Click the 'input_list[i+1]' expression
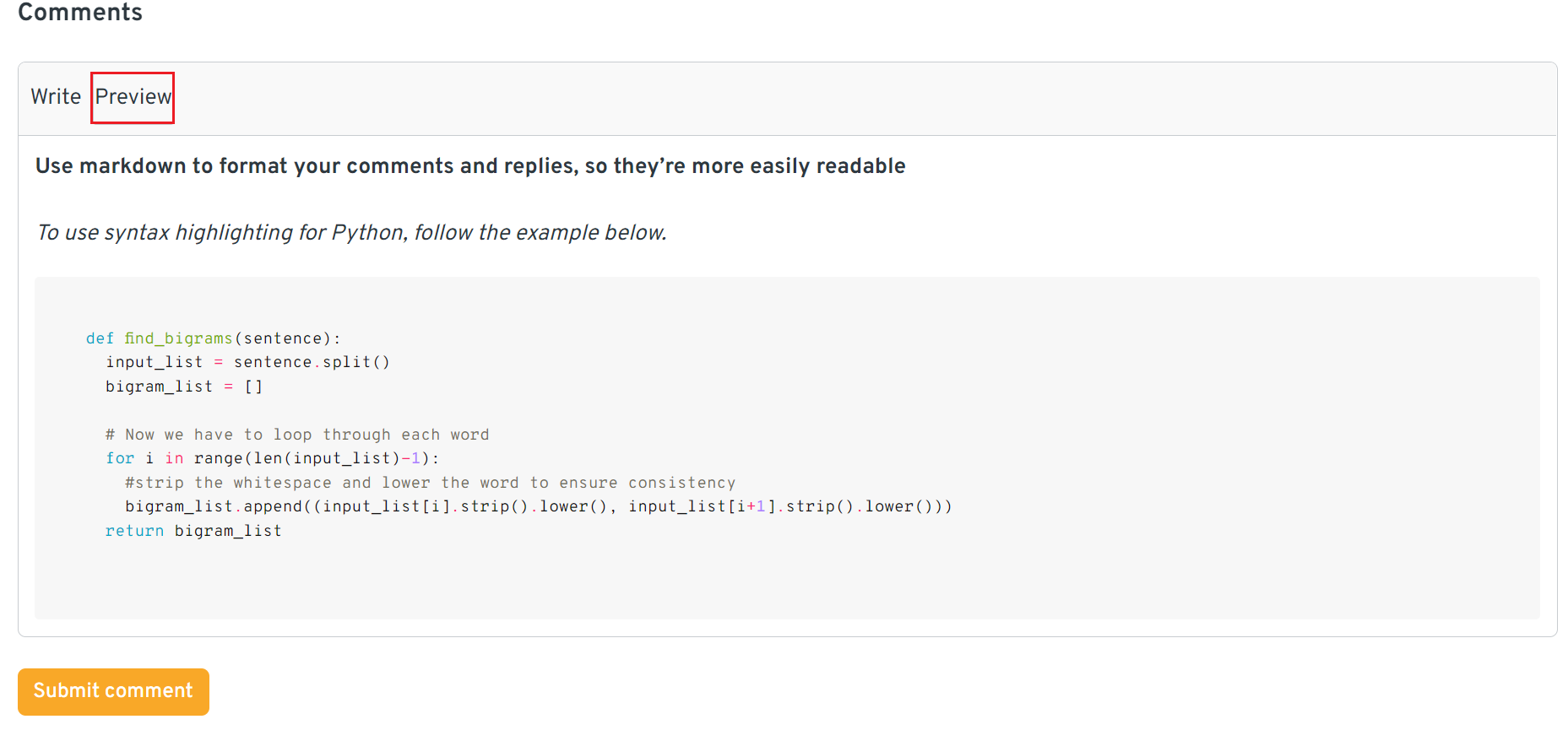Image resolution: width=1568 pixels, height=730 pixels. [701, 506]
